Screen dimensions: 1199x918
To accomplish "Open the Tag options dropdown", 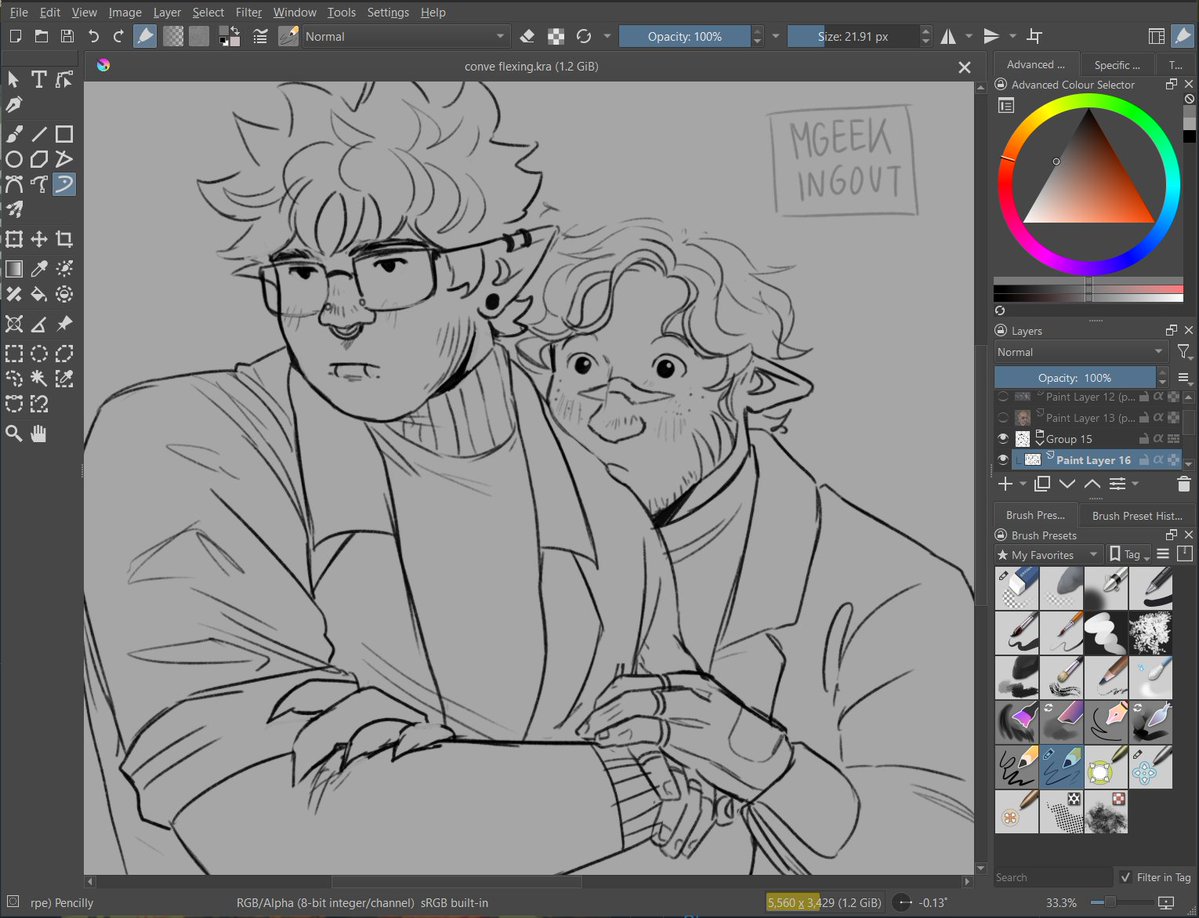I will (x=1130, y=555).
